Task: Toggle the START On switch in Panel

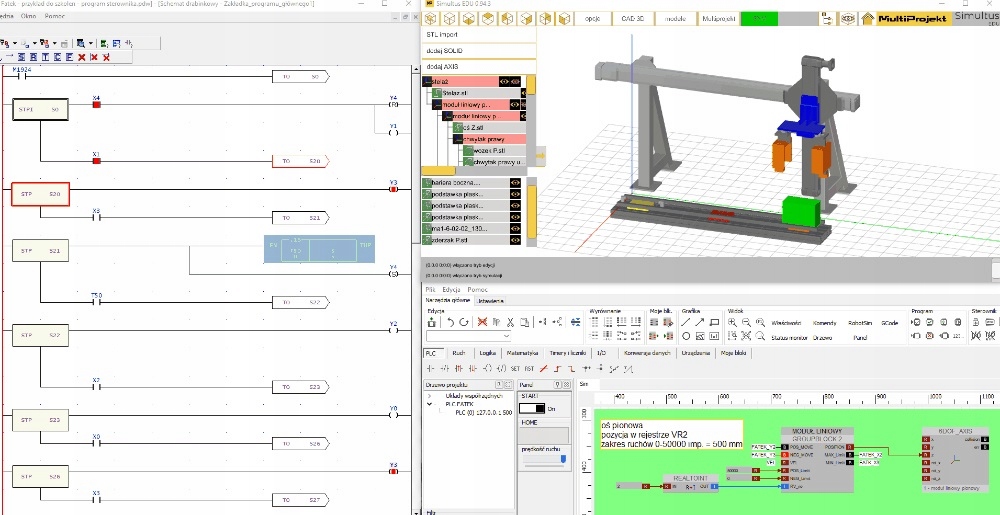Action: click(532, 409)
